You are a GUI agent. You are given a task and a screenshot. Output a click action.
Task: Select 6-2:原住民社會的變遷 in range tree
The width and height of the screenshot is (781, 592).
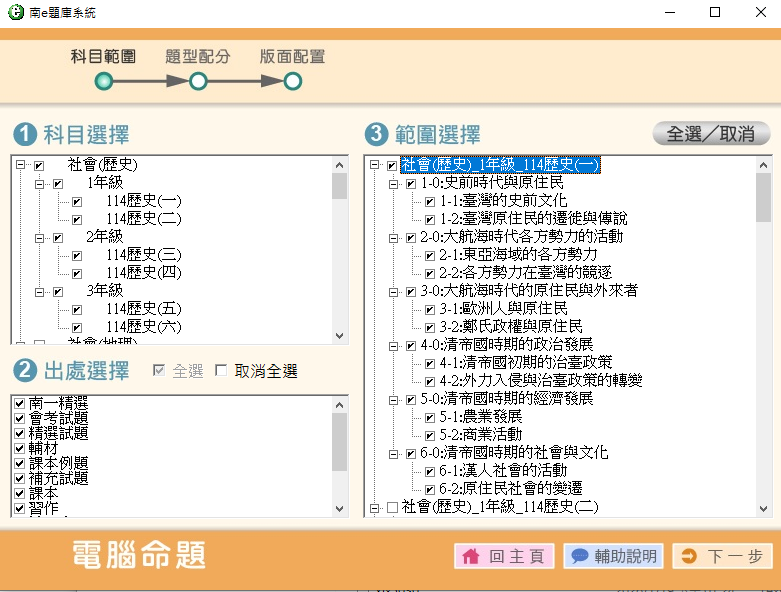click(510, 489)
